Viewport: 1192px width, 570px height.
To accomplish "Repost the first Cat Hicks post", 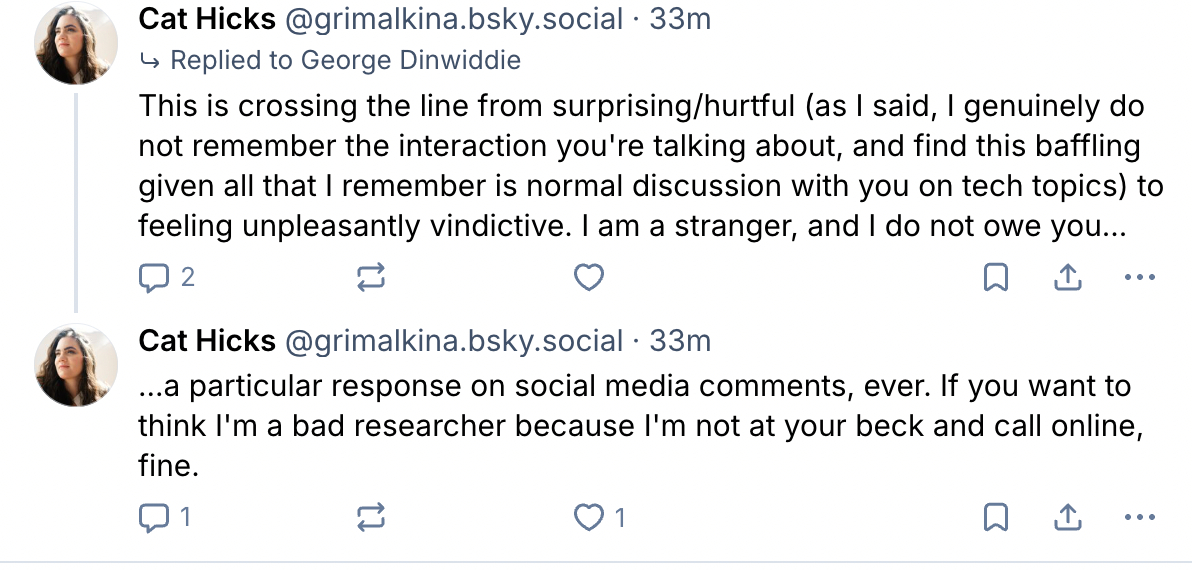I will point(371,277).
